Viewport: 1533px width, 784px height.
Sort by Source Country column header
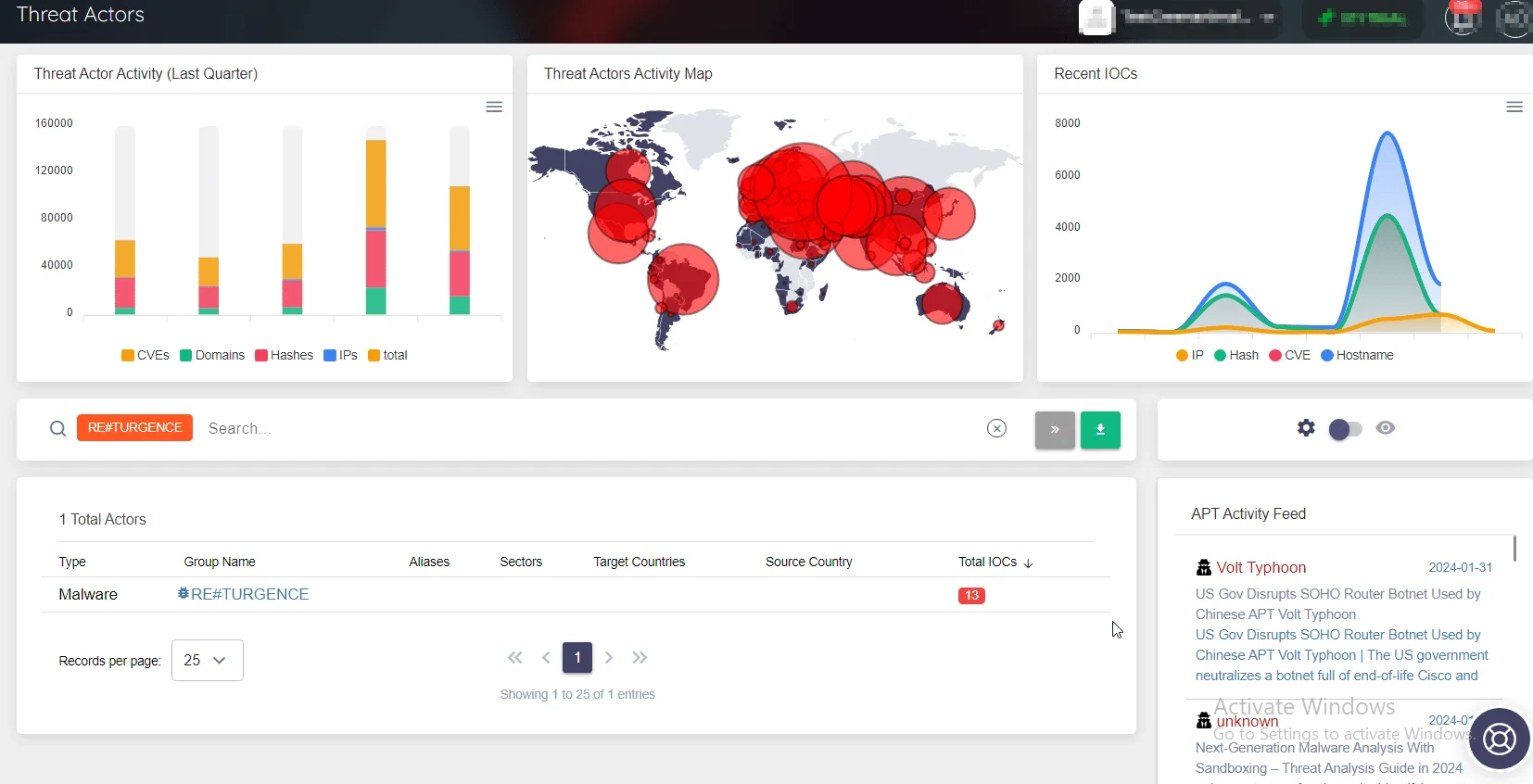(x=809, y=562)
